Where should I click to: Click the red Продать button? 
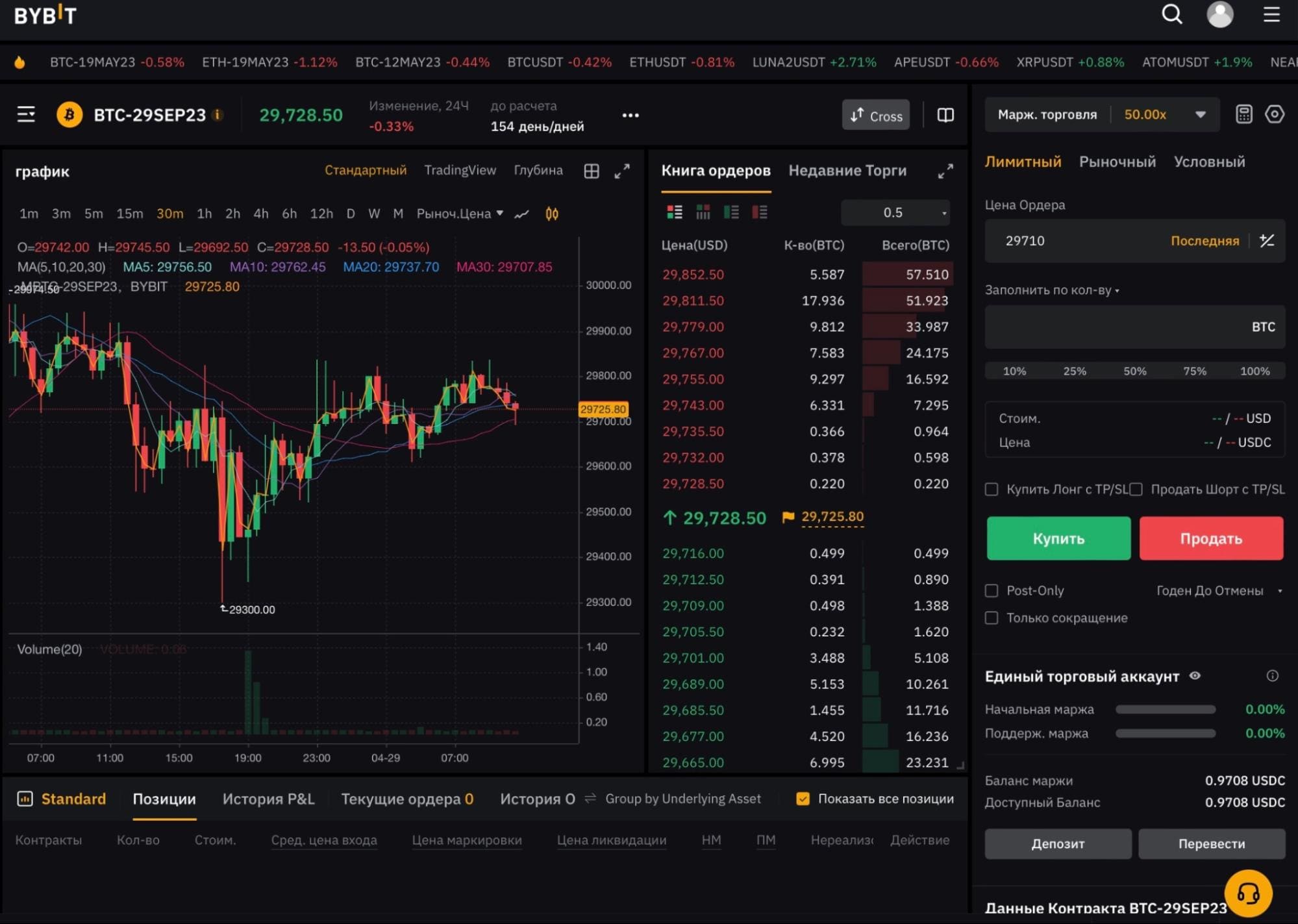coord(1211,538)
